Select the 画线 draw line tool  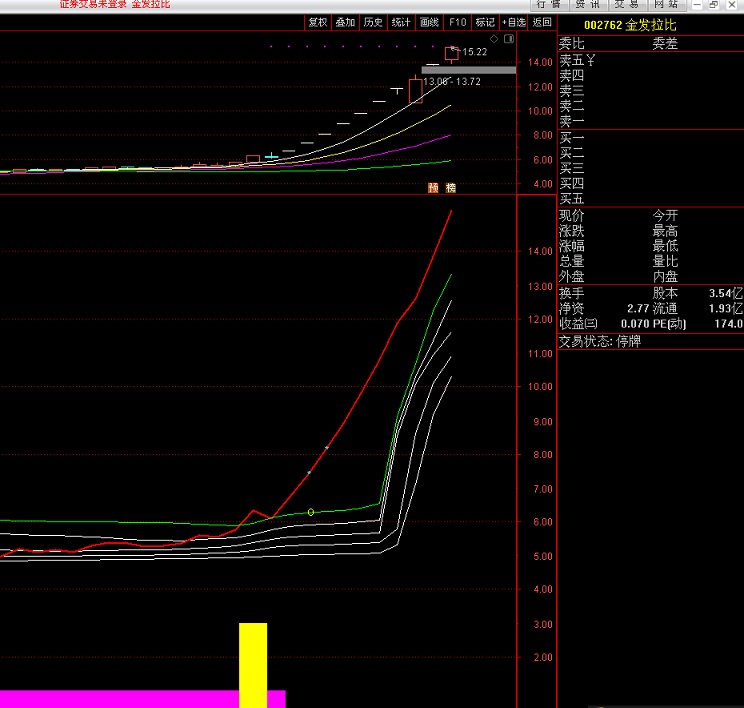pyautogui.click(x=429, y=22)
